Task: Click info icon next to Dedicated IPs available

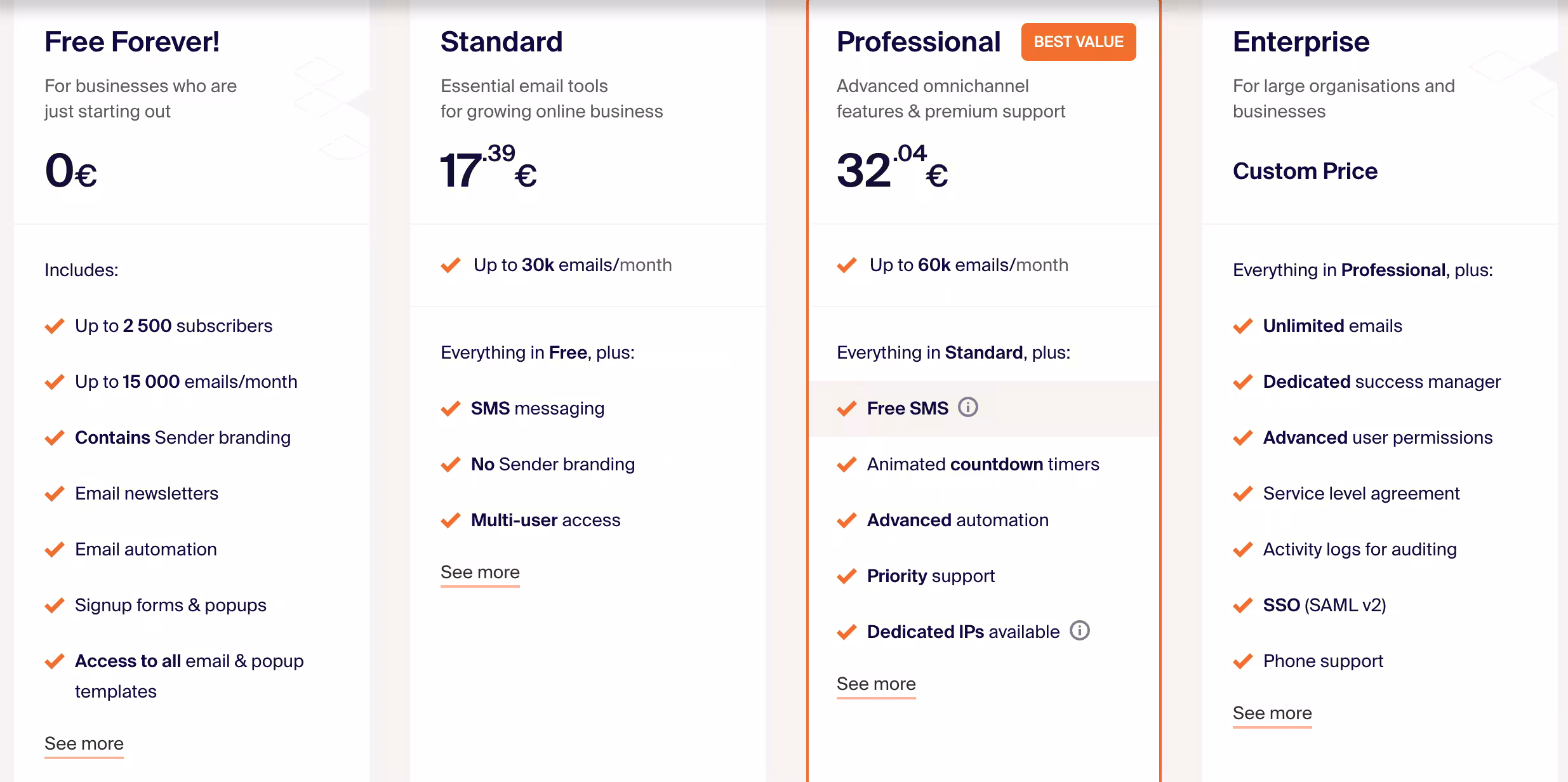Action: click(1080, 630)
